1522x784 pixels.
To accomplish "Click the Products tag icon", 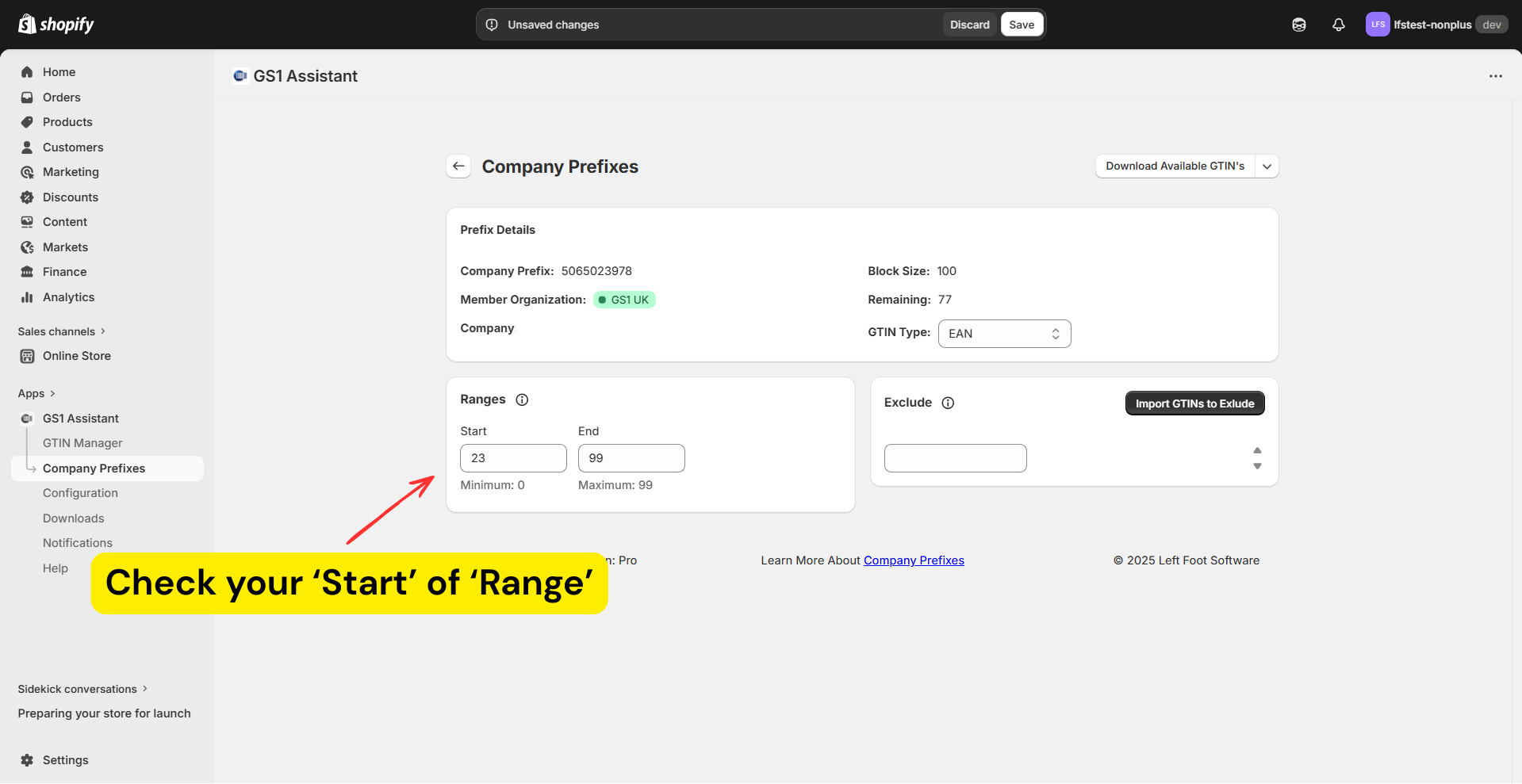I will (x=27, y=122).
